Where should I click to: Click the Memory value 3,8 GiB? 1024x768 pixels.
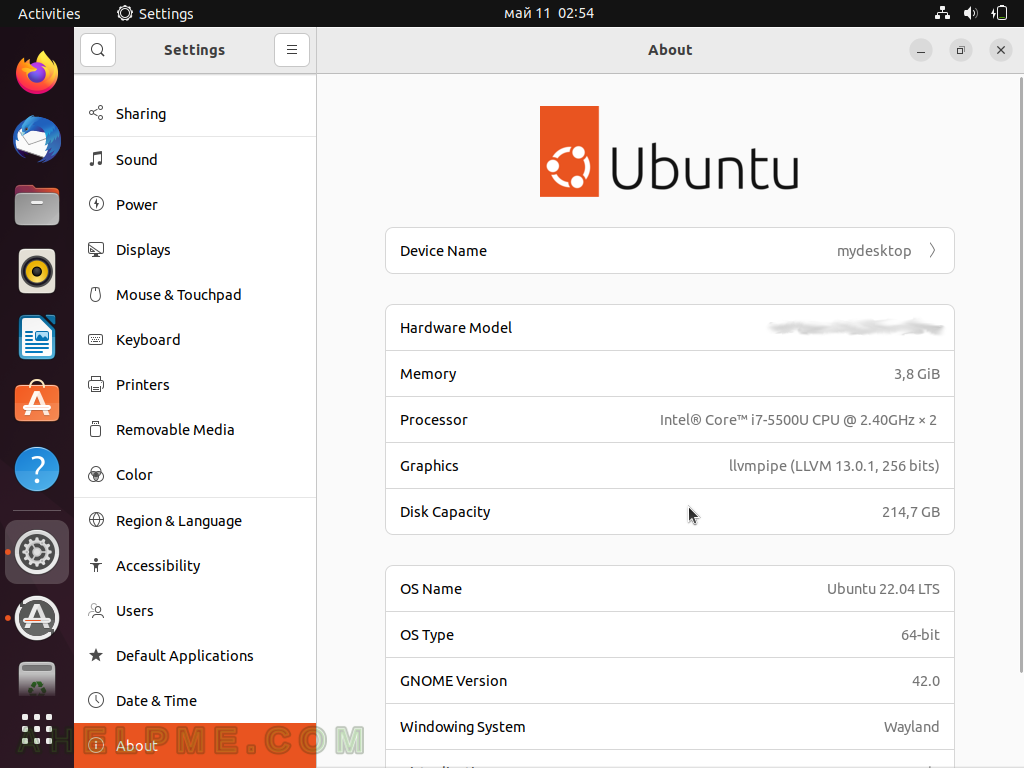[917, 374]
